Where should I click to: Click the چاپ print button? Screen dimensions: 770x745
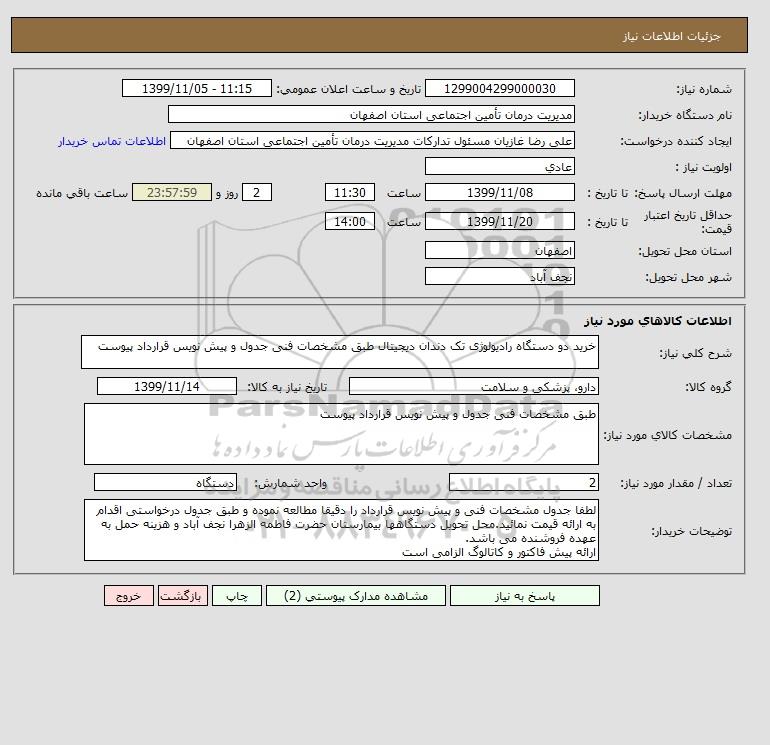point(237,596)
